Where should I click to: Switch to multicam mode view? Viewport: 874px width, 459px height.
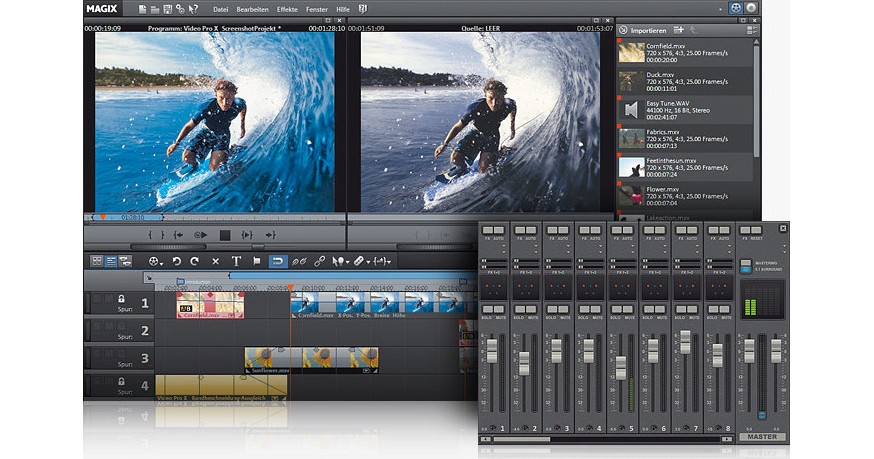click(x=125, y=261)
